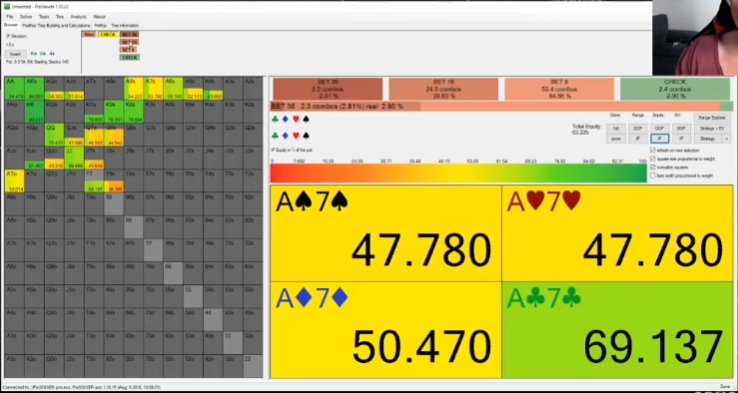Click the A♥7♥ combo cell showing 47.780
Screen dimensions: 738x393
click(617, 233)
